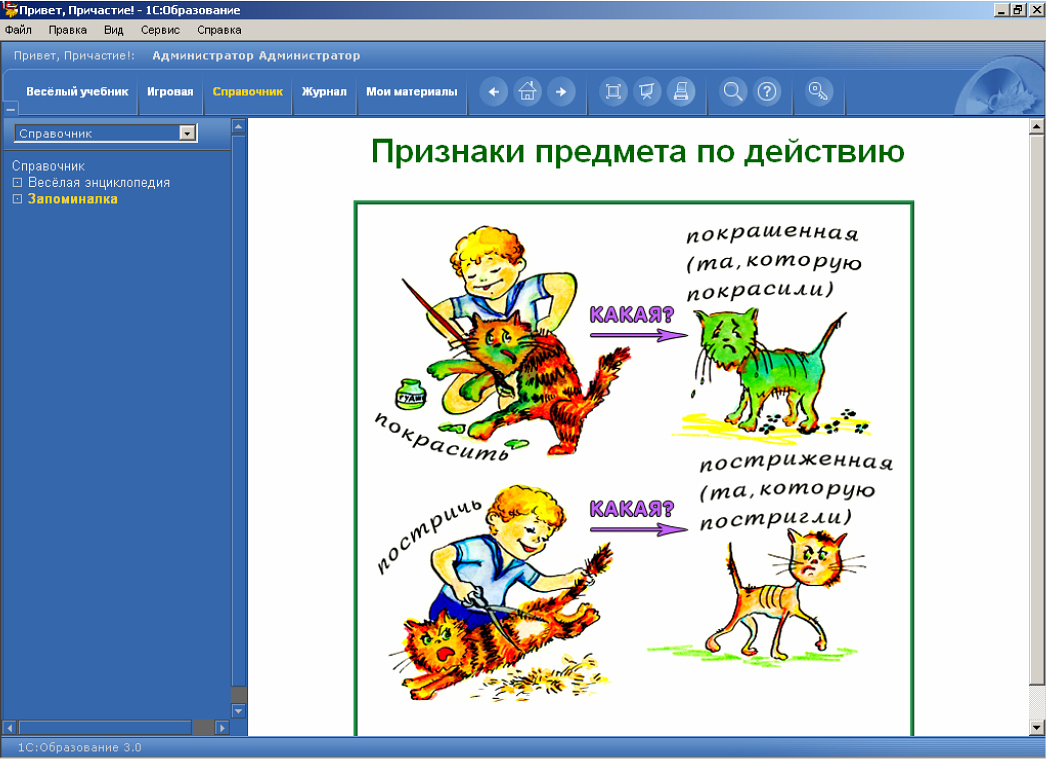The image size is (1046, 759).
Task: Open the Справочник dropdown list
Action: click(187, 133)
